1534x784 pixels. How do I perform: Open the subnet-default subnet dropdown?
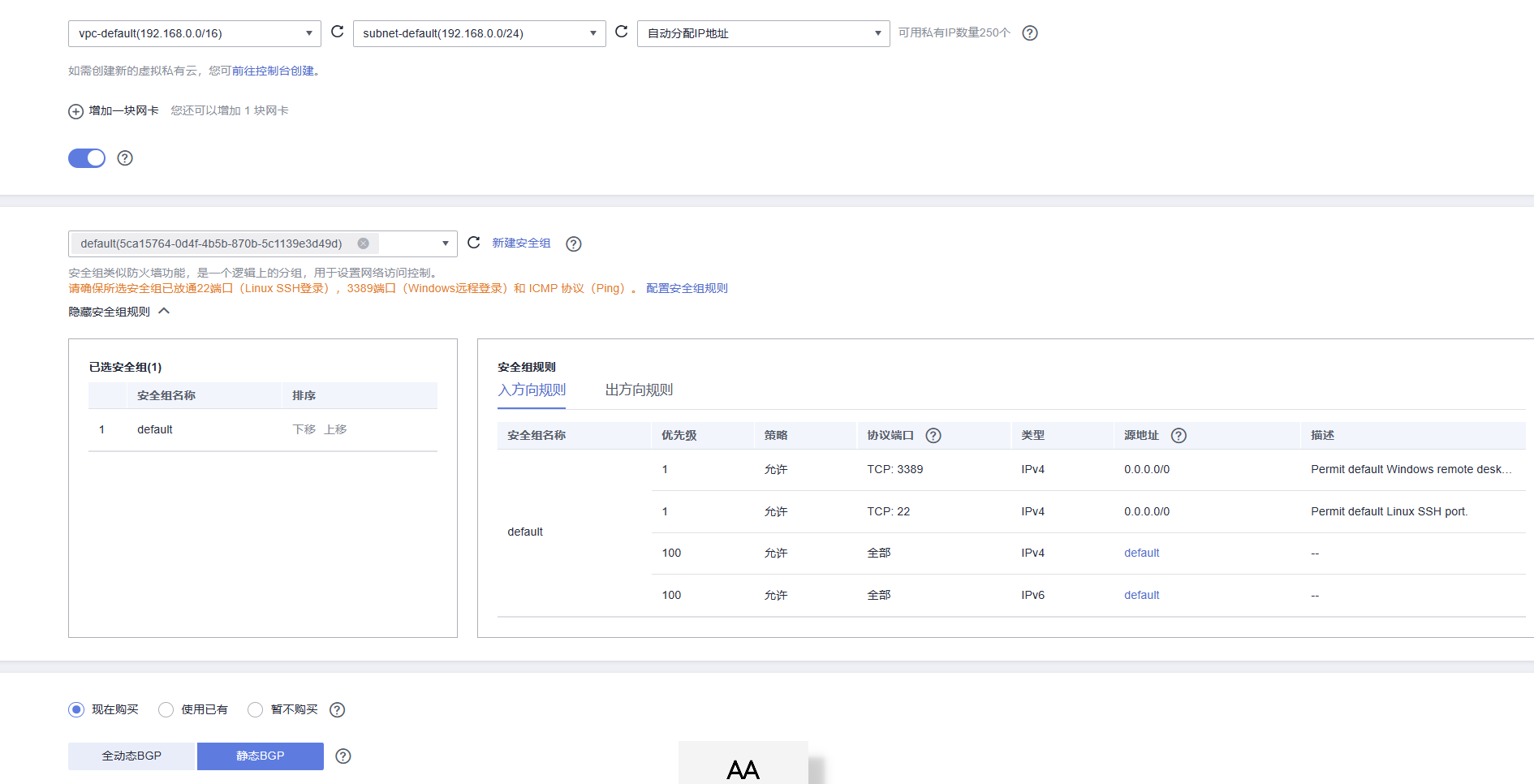coord(479,33)
